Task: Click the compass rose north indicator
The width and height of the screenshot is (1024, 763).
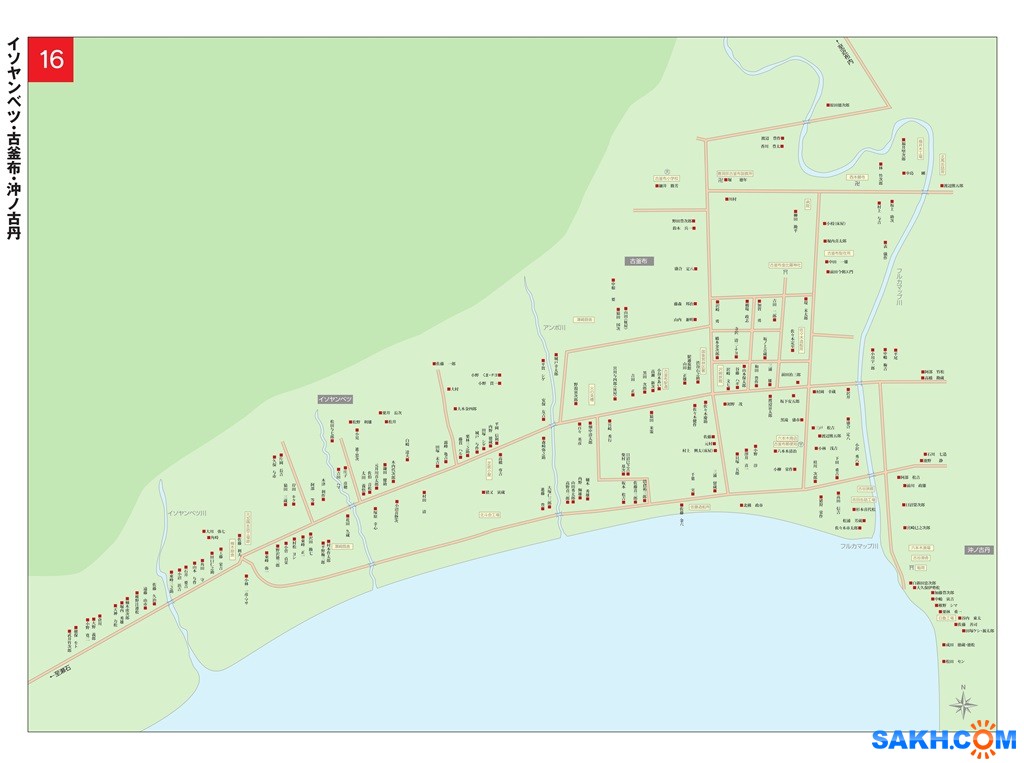Action: coord(963,704)
